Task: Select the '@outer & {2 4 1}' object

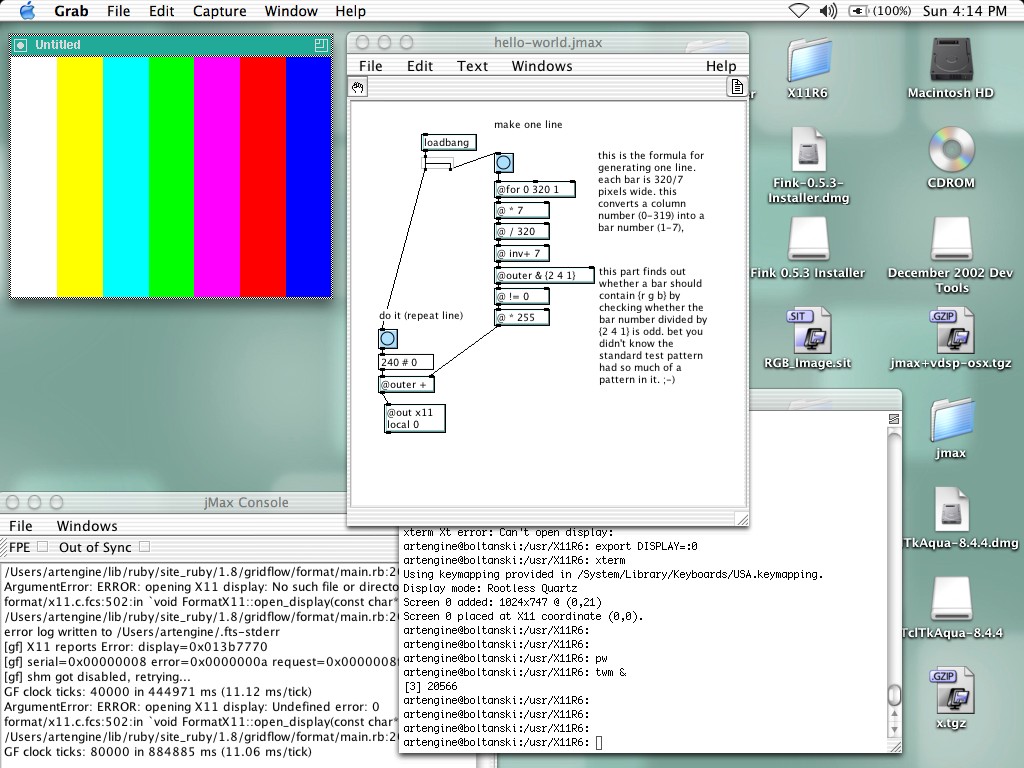Action: (x=545, y=276)
